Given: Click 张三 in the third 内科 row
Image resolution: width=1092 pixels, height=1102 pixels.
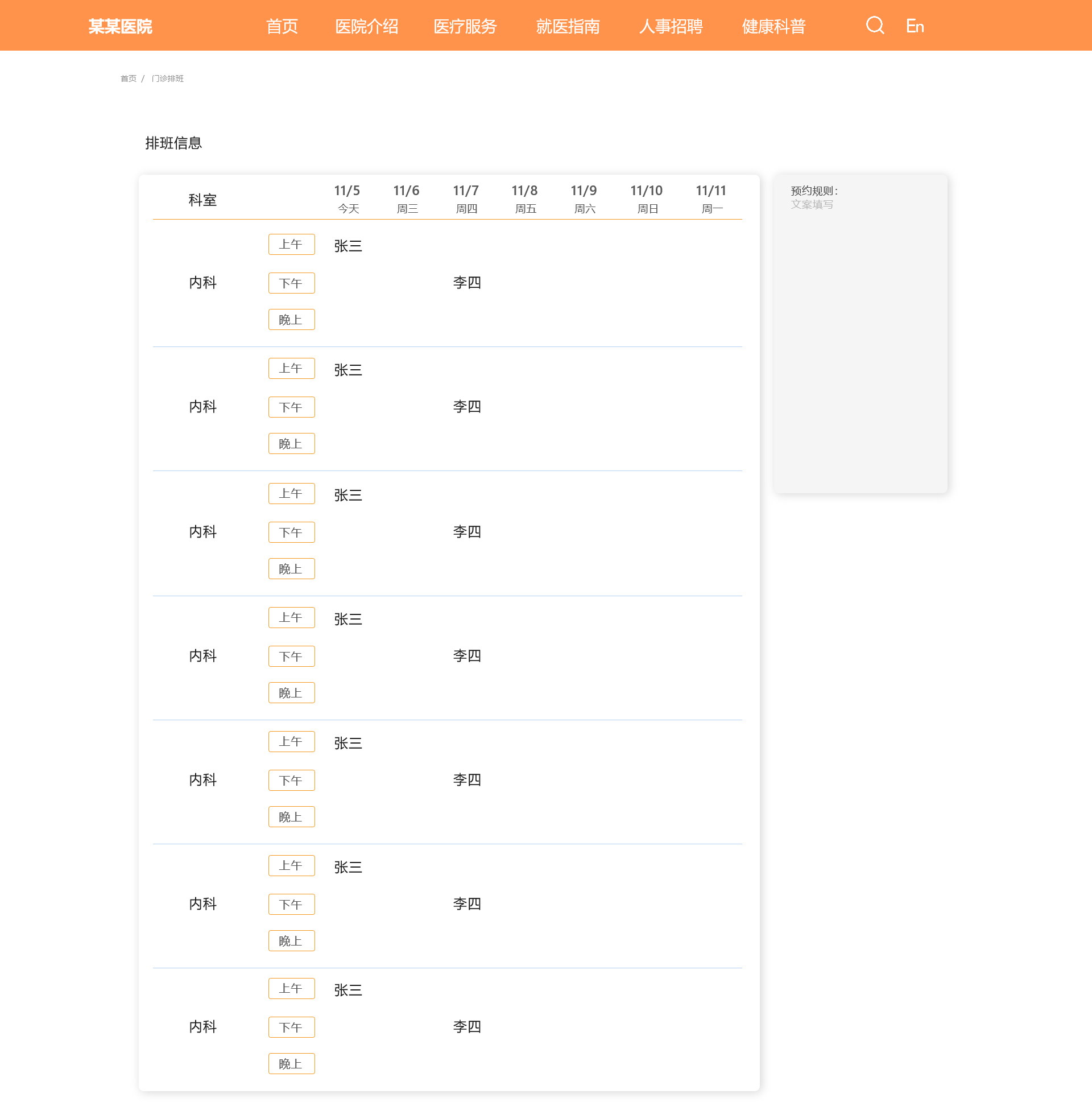Looking at the screenshot, I should pos(348,495).
